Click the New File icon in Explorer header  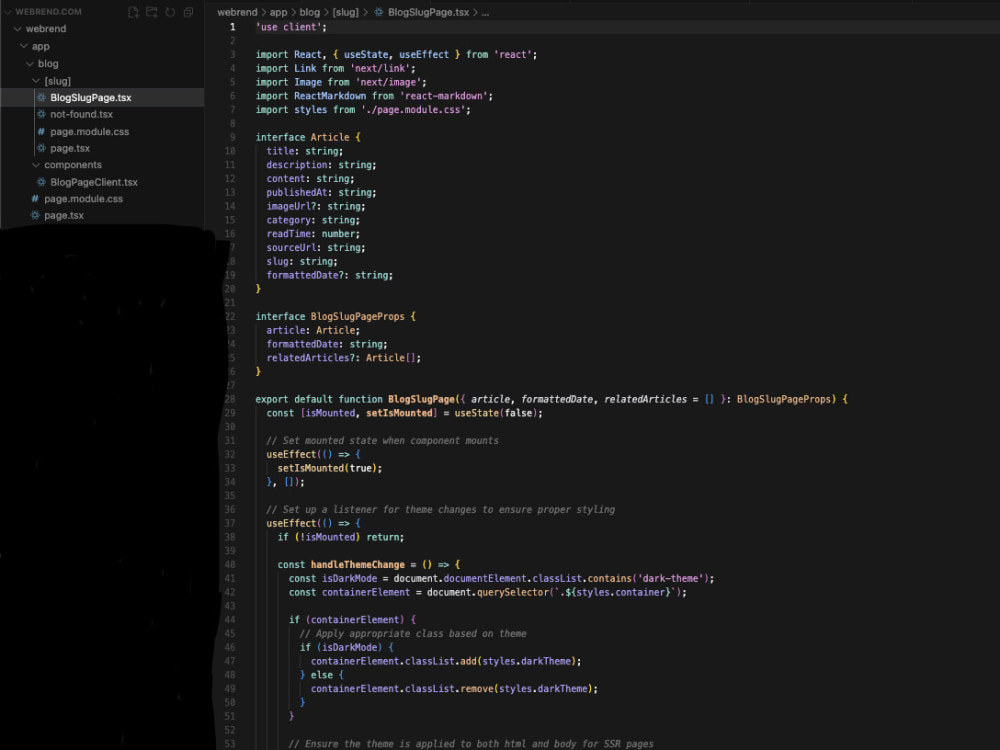[x=133, y=12]
